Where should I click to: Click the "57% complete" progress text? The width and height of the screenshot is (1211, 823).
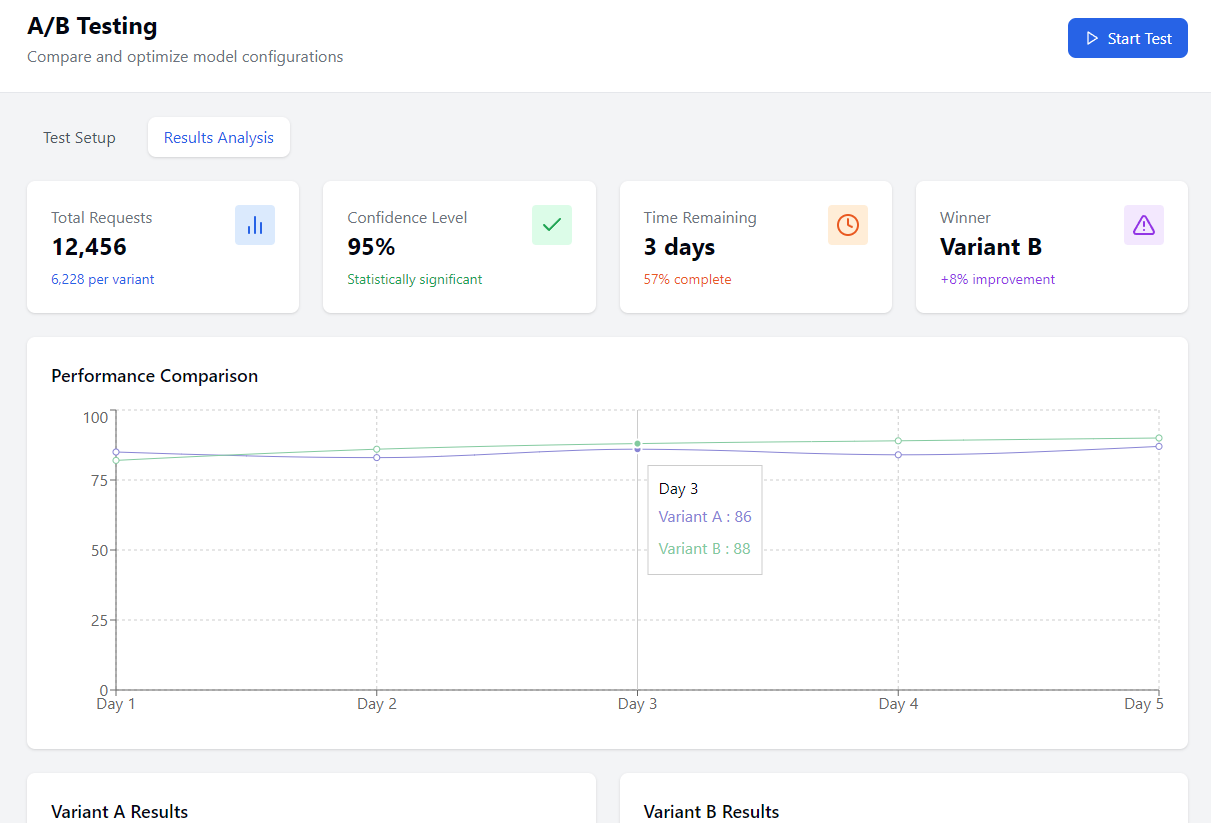click(x=687, y=280)
